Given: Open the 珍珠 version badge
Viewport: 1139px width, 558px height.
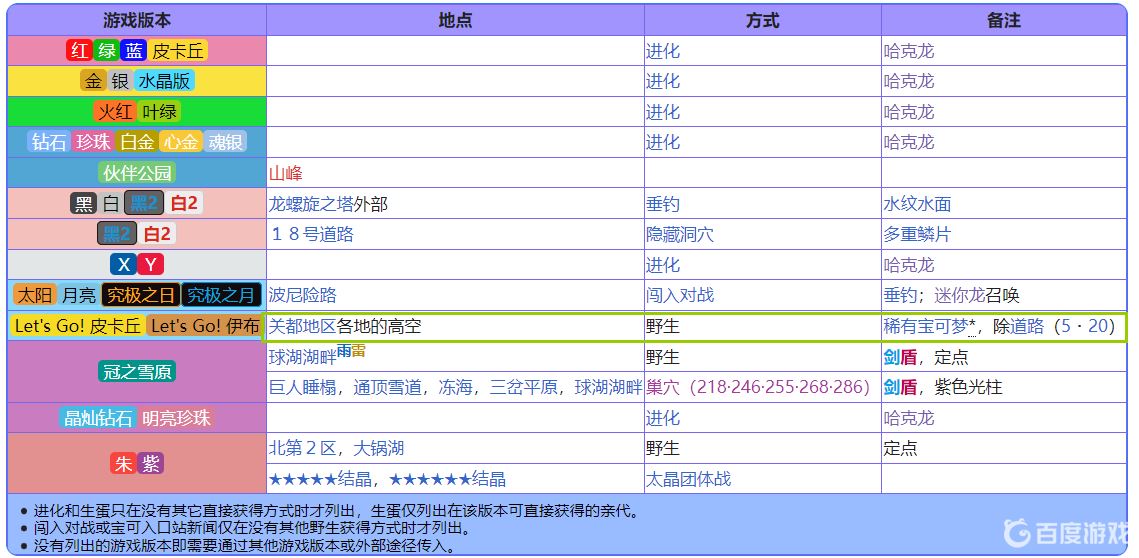Looking at the screenshot, I should point(93,142).
